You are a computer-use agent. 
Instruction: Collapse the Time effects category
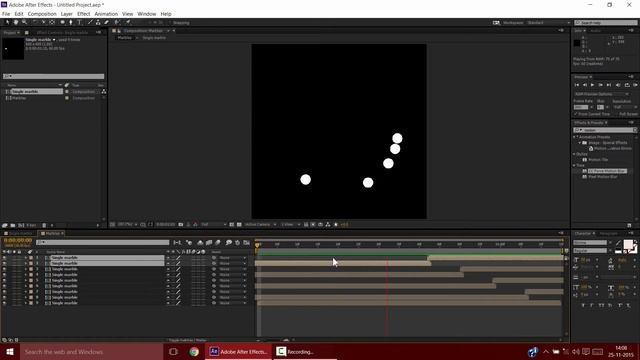click(575, 165)
